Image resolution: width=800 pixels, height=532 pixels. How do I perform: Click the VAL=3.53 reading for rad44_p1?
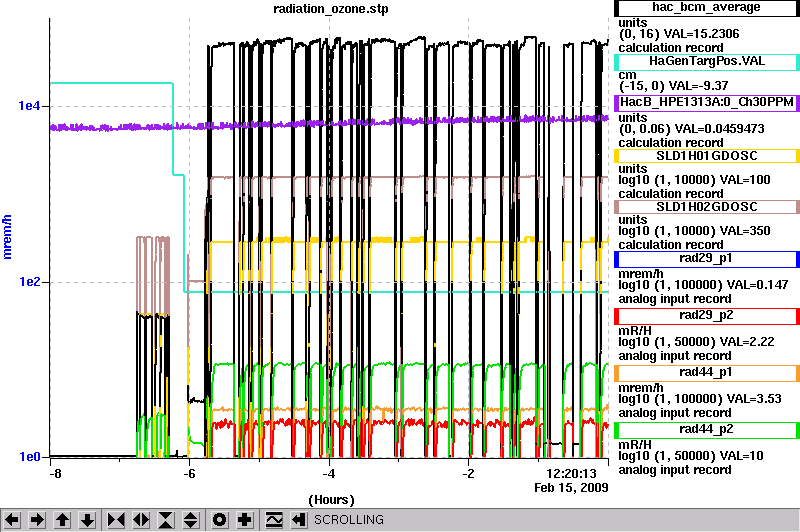754,399
